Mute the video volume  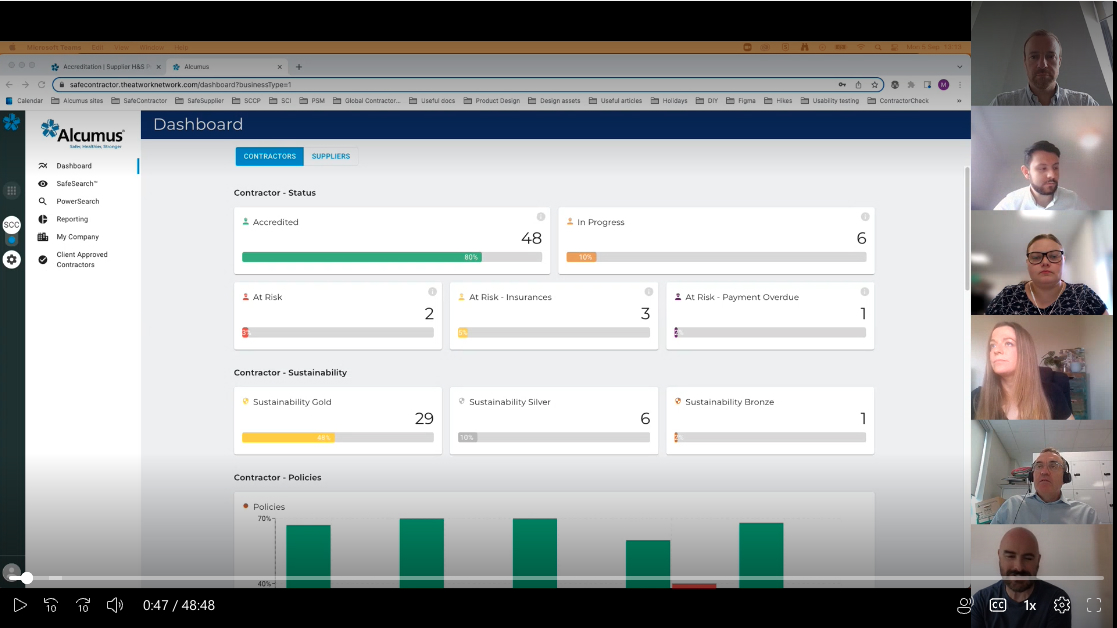(115, 605)
